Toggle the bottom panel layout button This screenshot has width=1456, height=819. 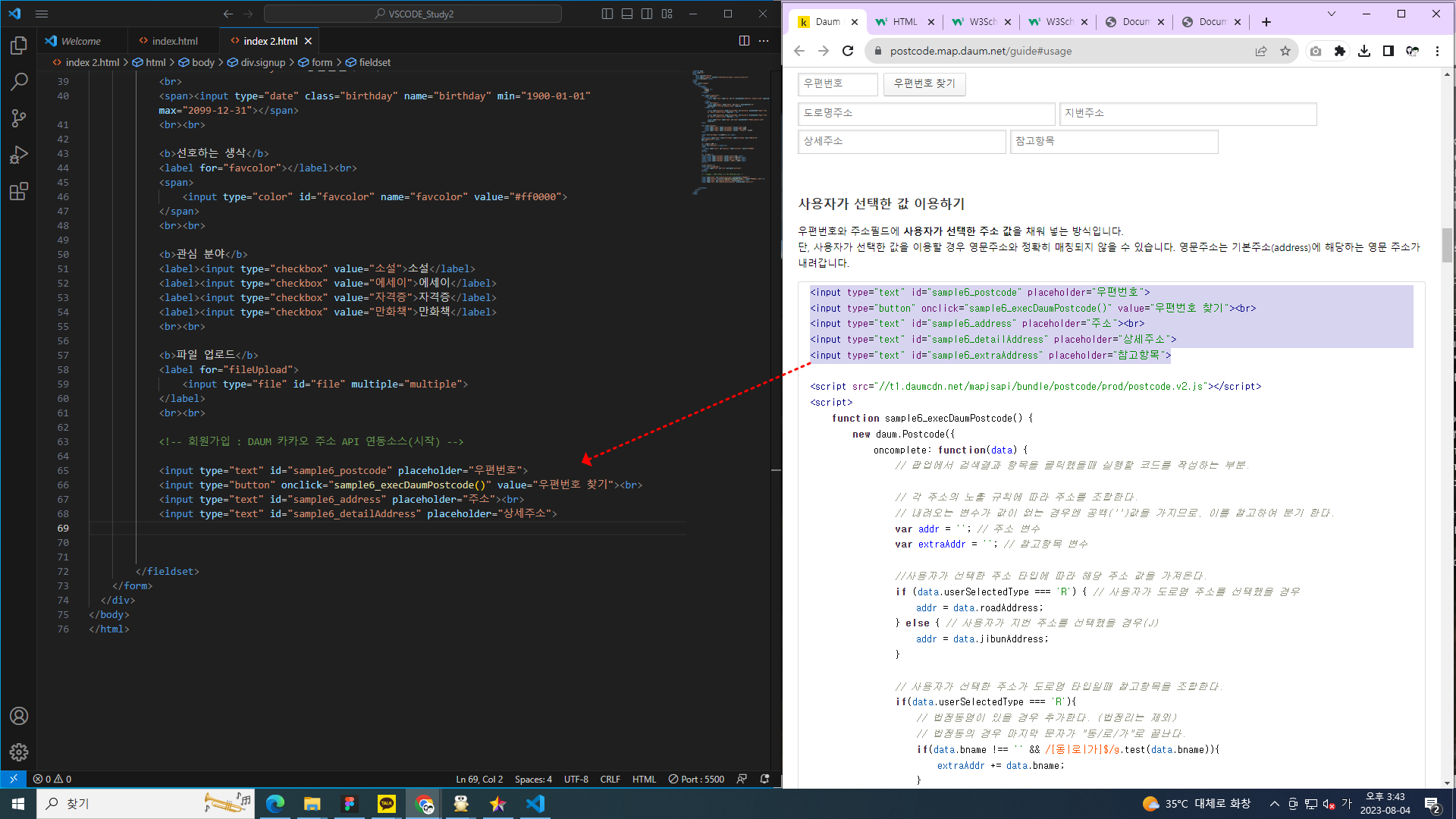point(627,14)
